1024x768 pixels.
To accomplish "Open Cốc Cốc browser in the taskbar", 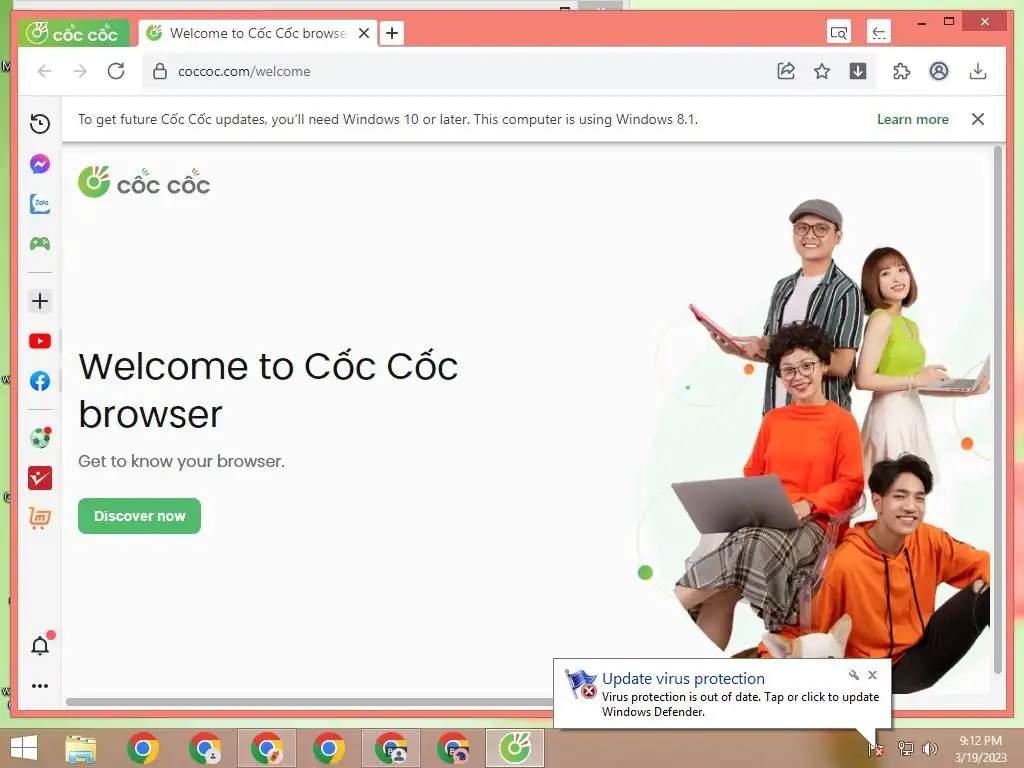I will click(x=515, y=748).
